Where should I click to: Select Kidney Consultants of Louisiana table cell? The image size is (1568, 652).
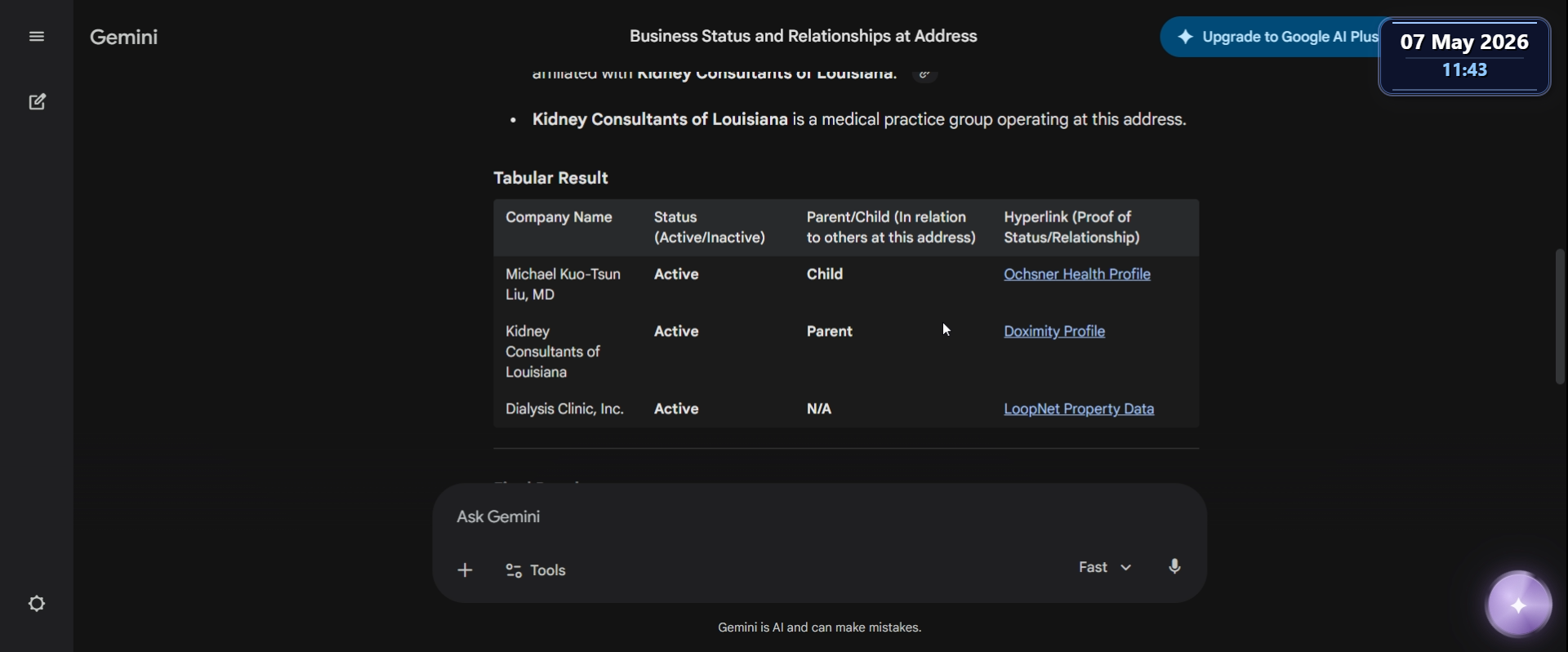(553, 352)
